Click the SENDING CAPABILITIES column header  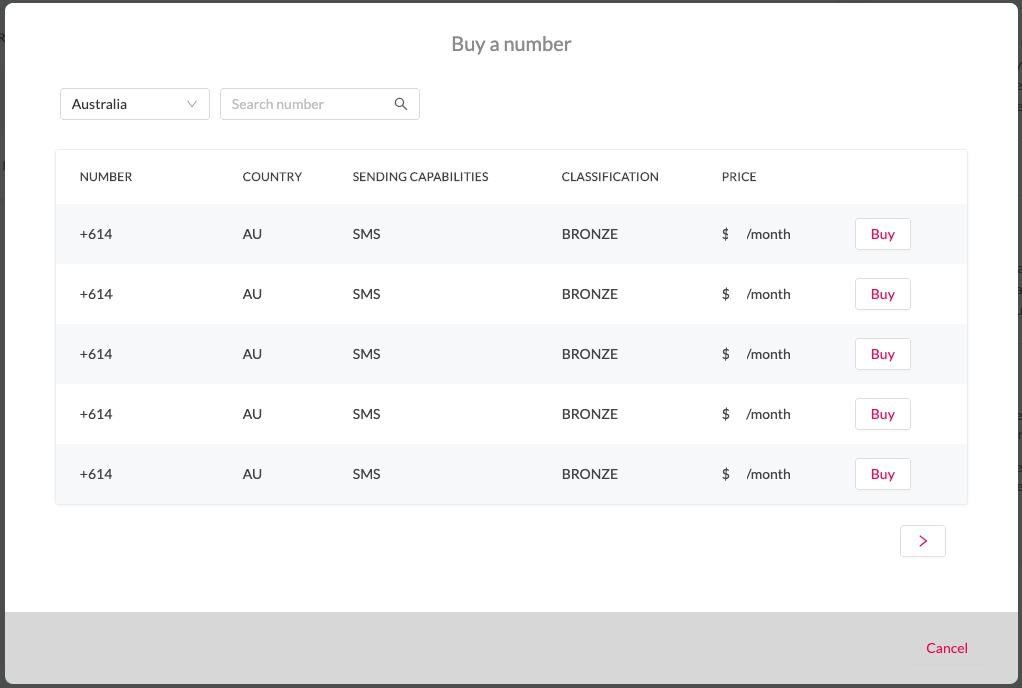point(420,176)
